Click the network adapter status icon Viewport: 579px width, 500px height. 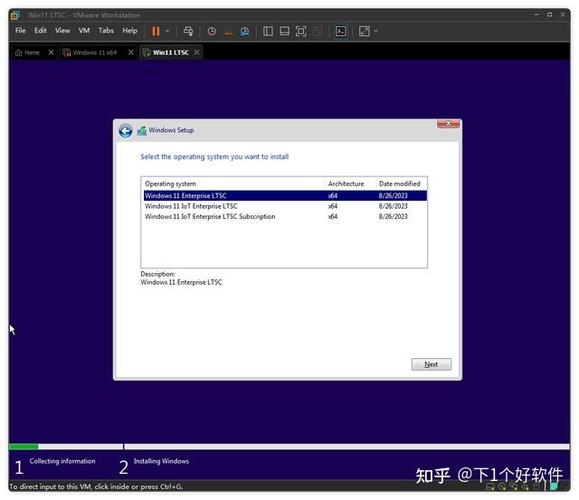coord(514,487)
